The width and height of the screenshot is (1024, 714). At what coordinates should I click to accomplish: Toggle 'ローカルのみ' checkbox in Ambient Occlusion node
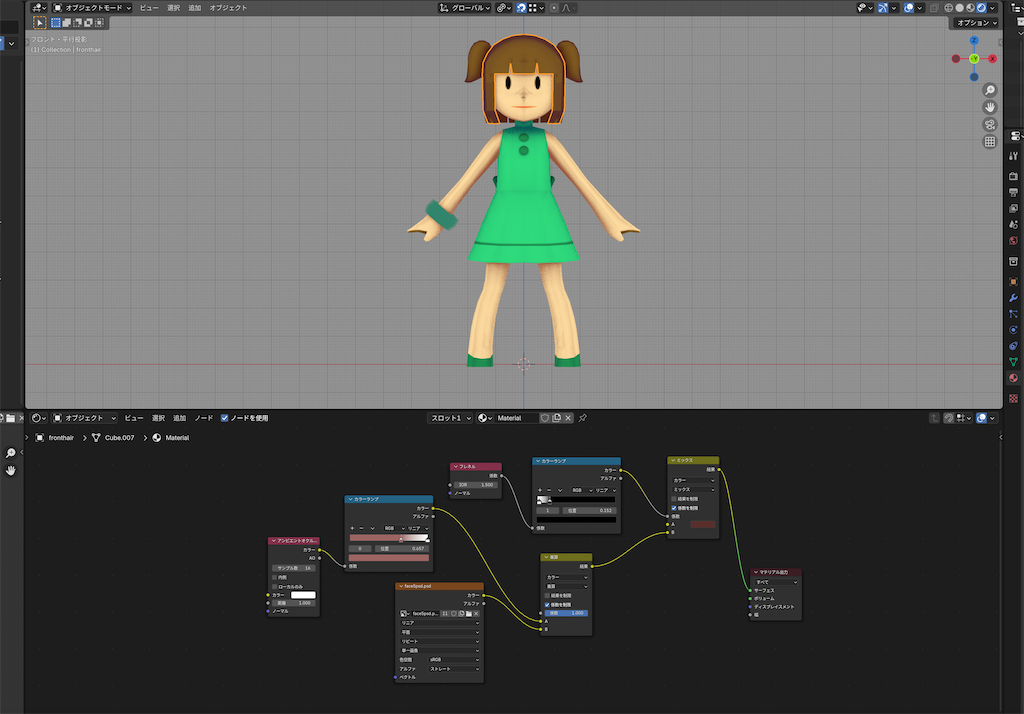(x=274, y=587)
